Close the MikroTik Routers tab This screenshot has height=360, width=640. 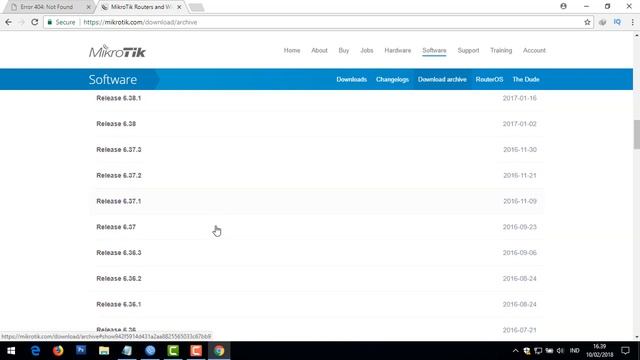coord(179,7)
